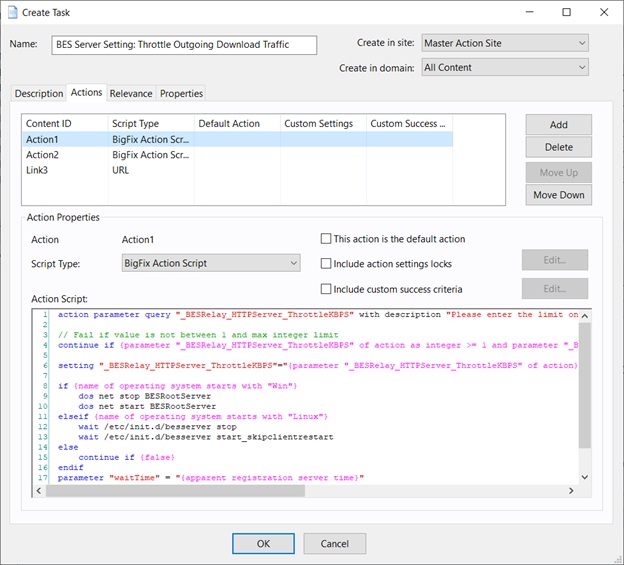Click Move Down button
This screenshot has height=565, width=624.
pos(558,195)
